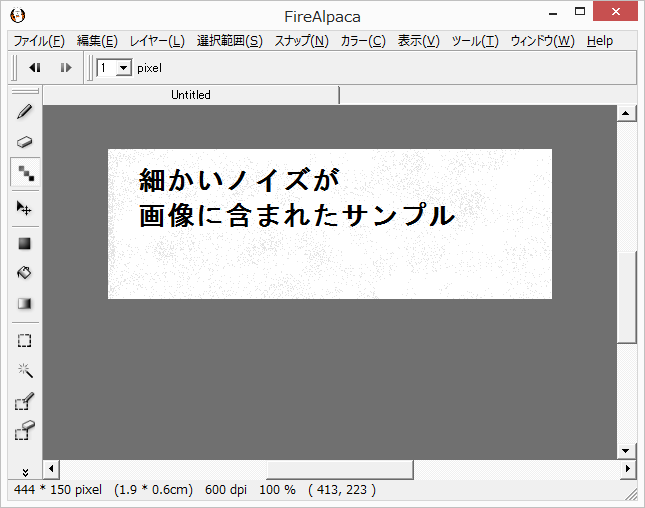The height and width of the screenshot is (508, 645).
Task: Open the pixel size dropdown
Action: [x=123, y=68]
